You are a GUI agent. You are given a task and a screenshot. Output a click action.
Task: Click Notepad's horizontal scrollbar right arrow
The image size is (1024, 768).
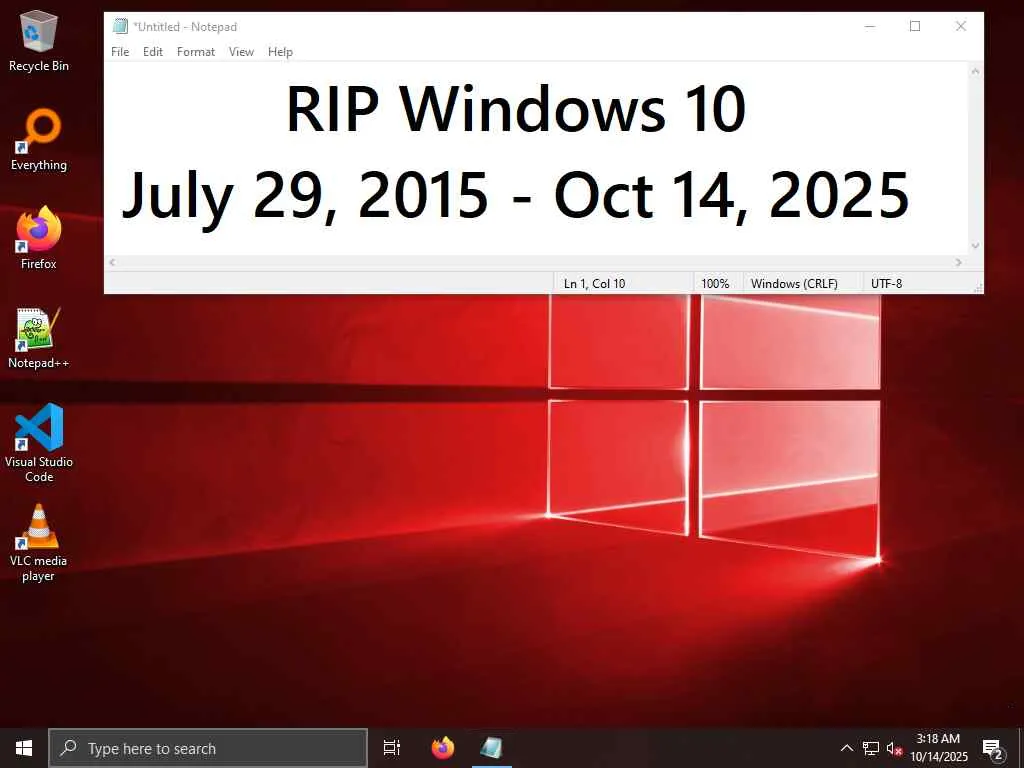(x=959, y=262)
